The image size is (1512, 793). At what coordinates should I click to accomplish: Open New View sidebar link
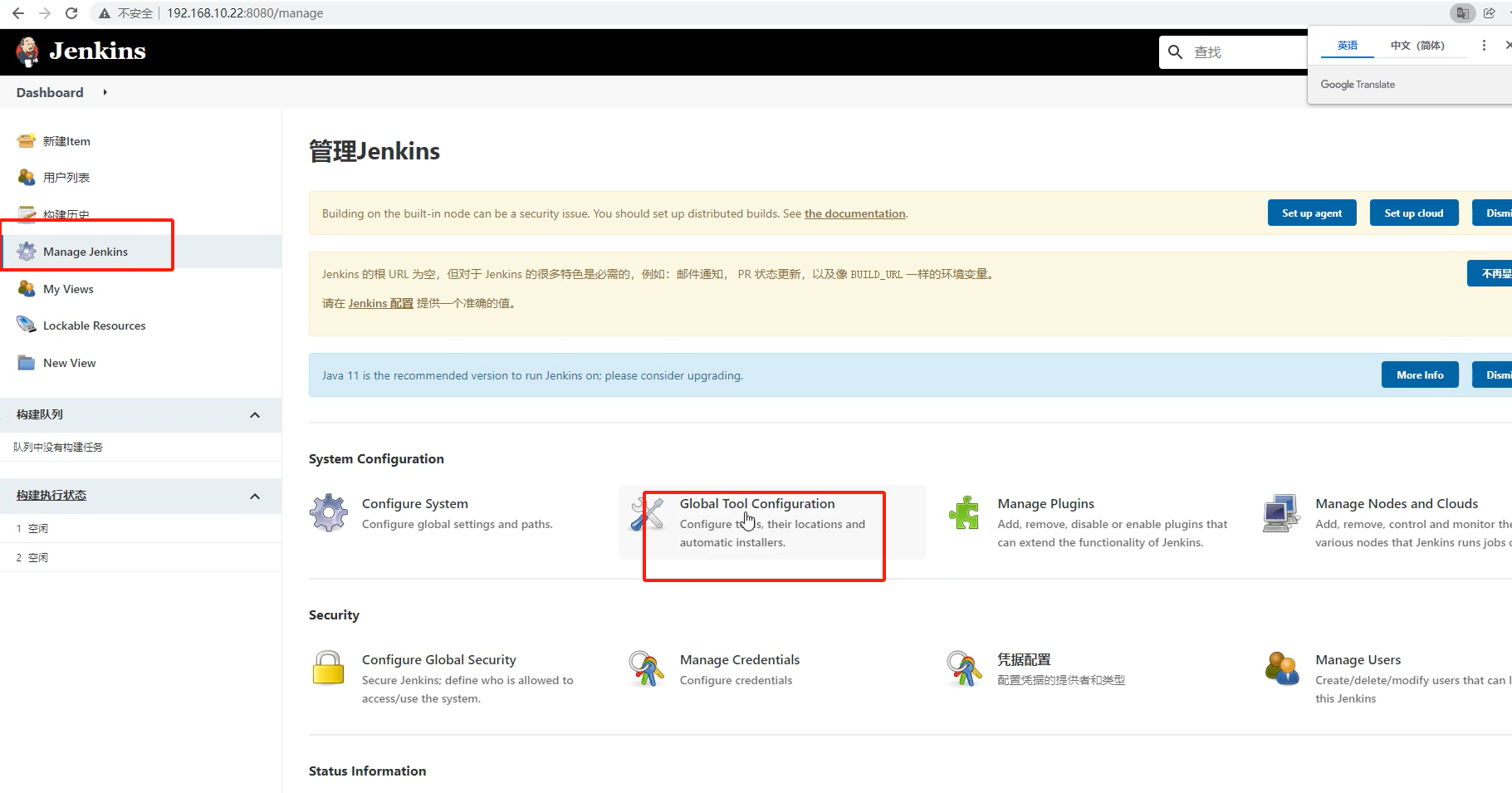coord(70,363)
